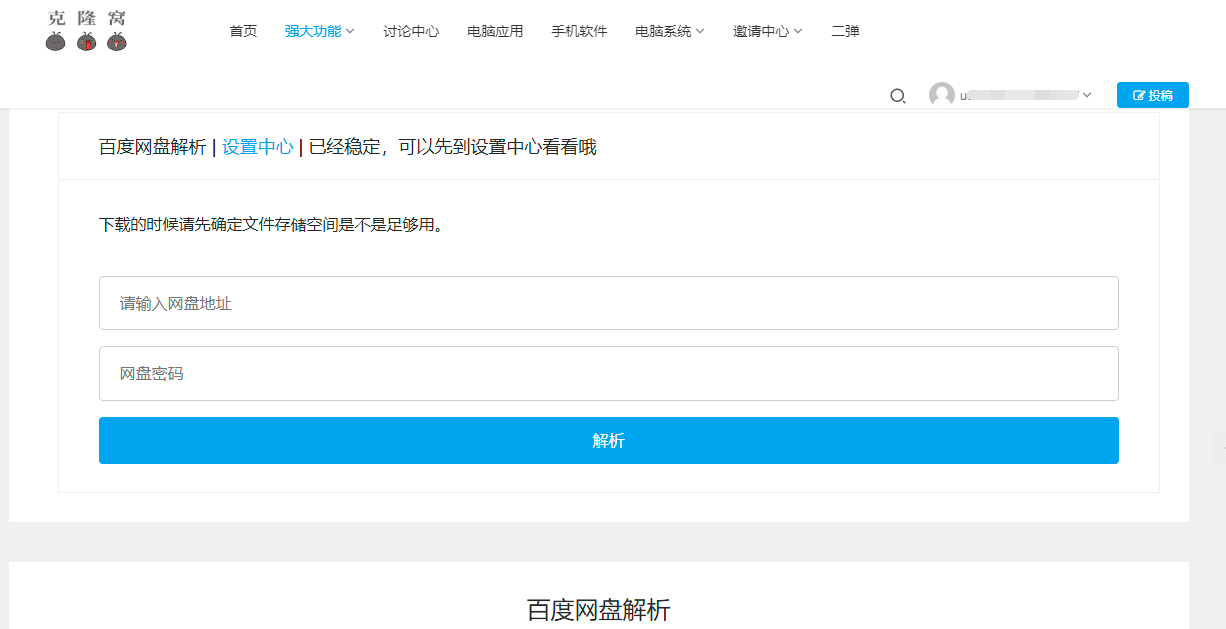This screenshot has height=629, width=1226.
Task: Open the user account dropdown chevron
Action: 1087,96
